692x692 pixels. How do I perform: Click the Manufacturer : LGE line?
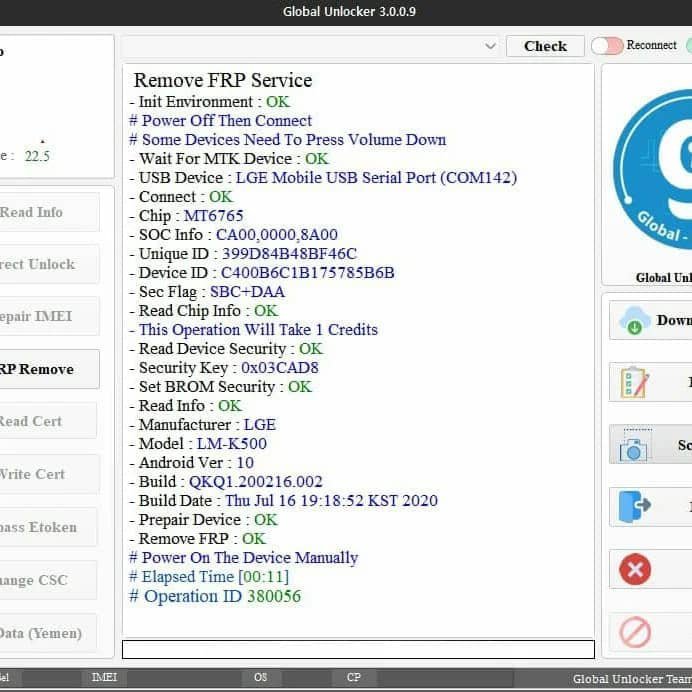coord(203,425)
